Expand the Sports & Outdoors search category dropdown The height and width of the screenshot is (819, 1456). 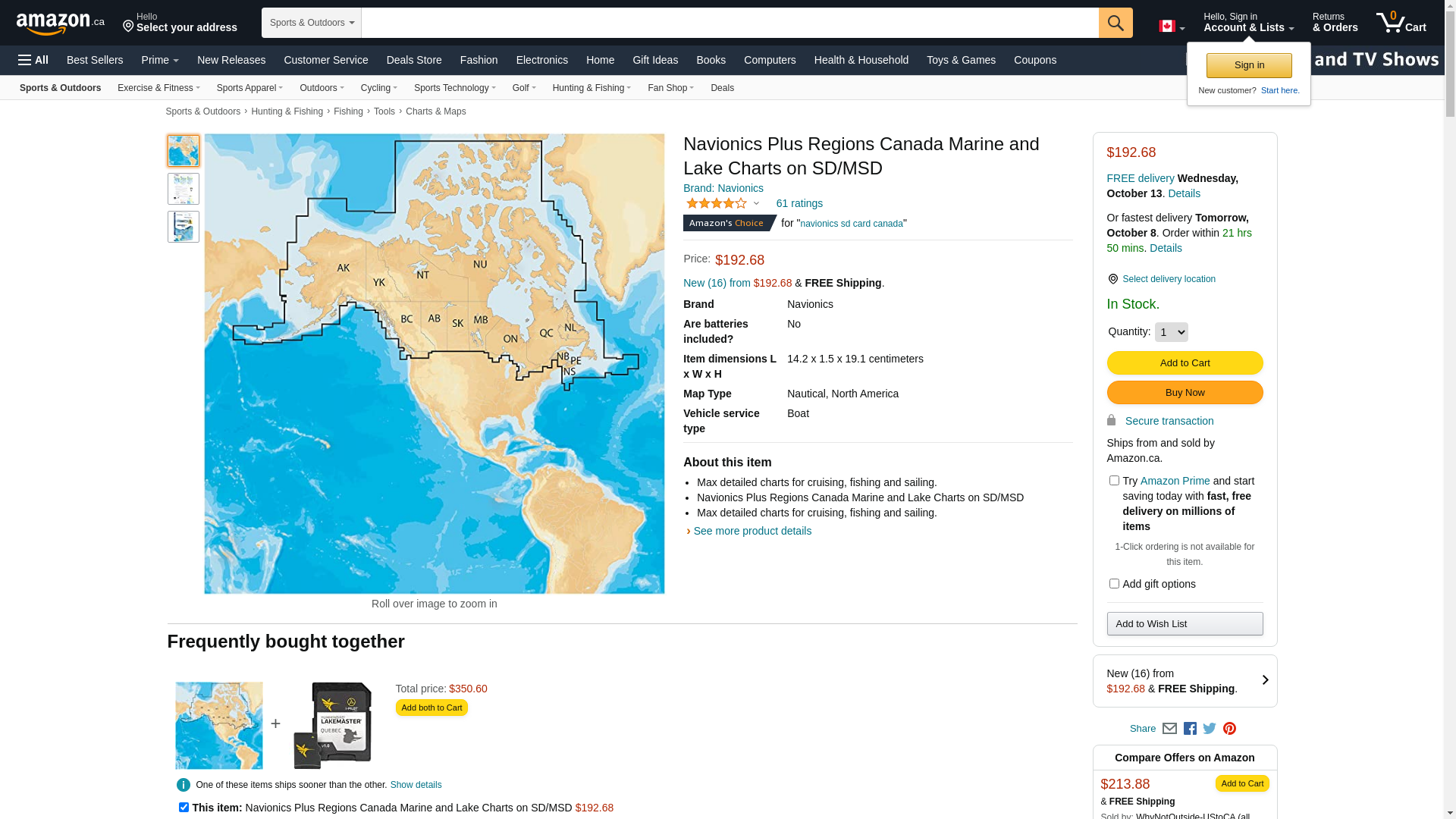click(311, 23)
